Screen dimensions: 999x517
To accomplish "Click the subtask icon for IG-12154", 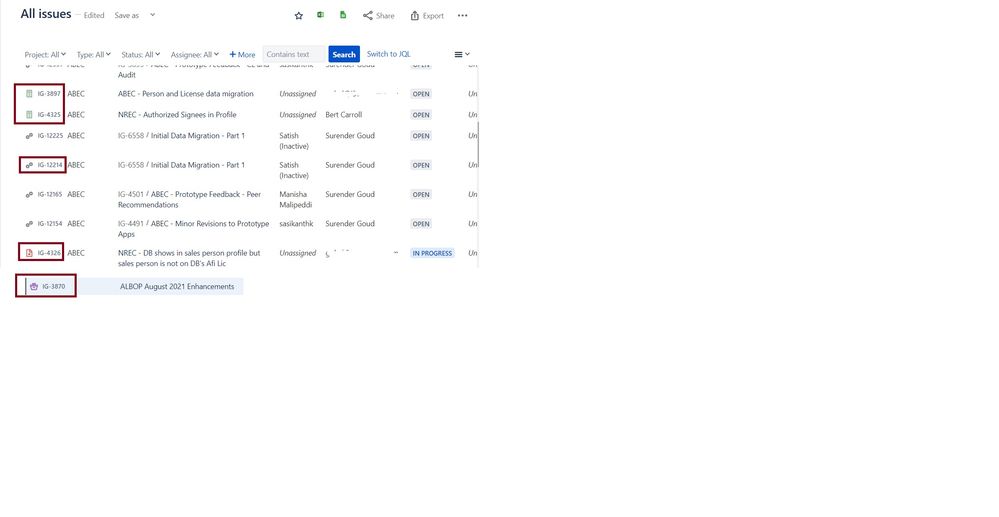I will 29,224.
